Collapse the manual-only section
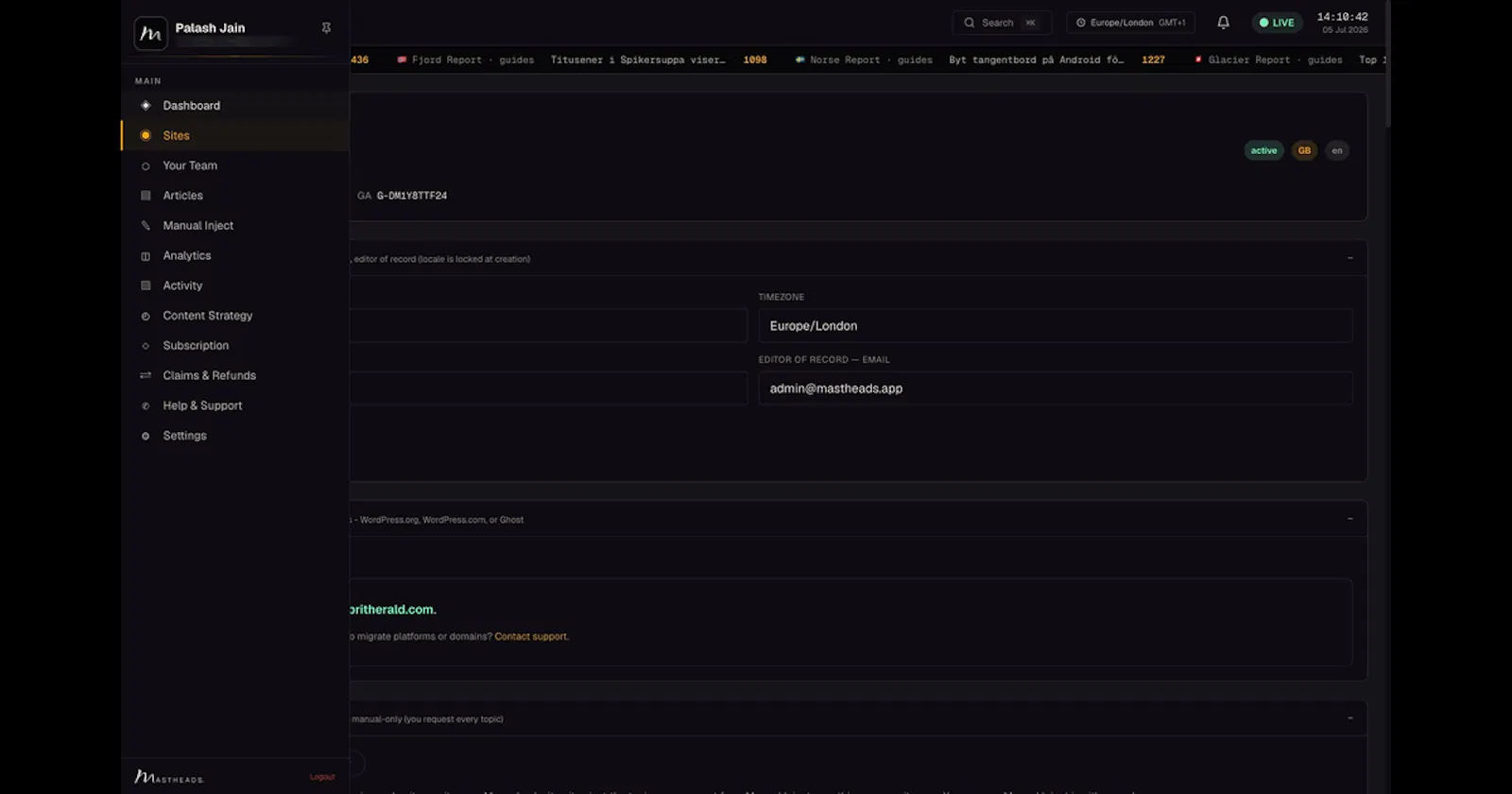This screenshot has width=1512, height=794. [1349, 718]
